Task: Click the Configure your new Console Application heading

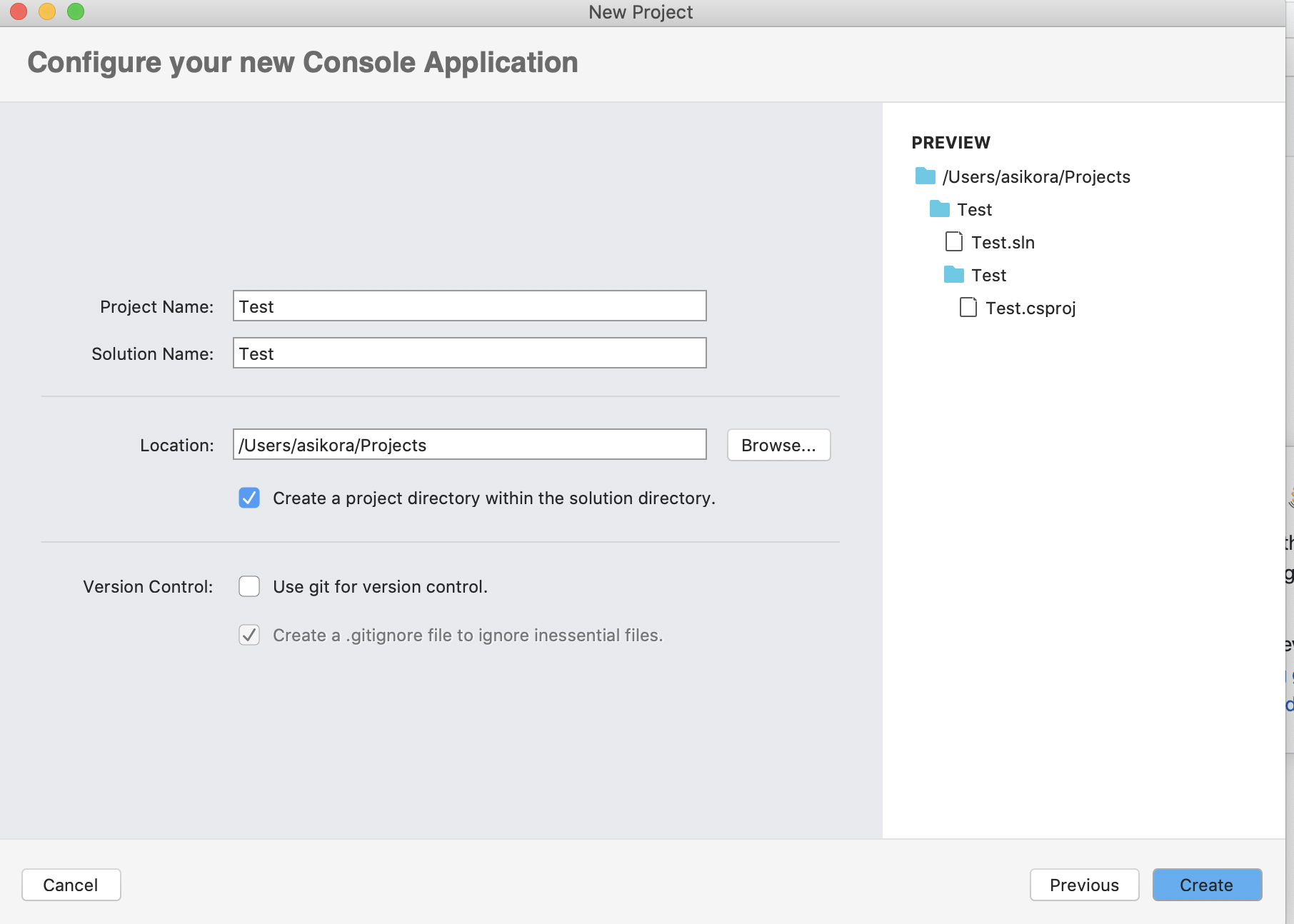Action: click(303, 63)
